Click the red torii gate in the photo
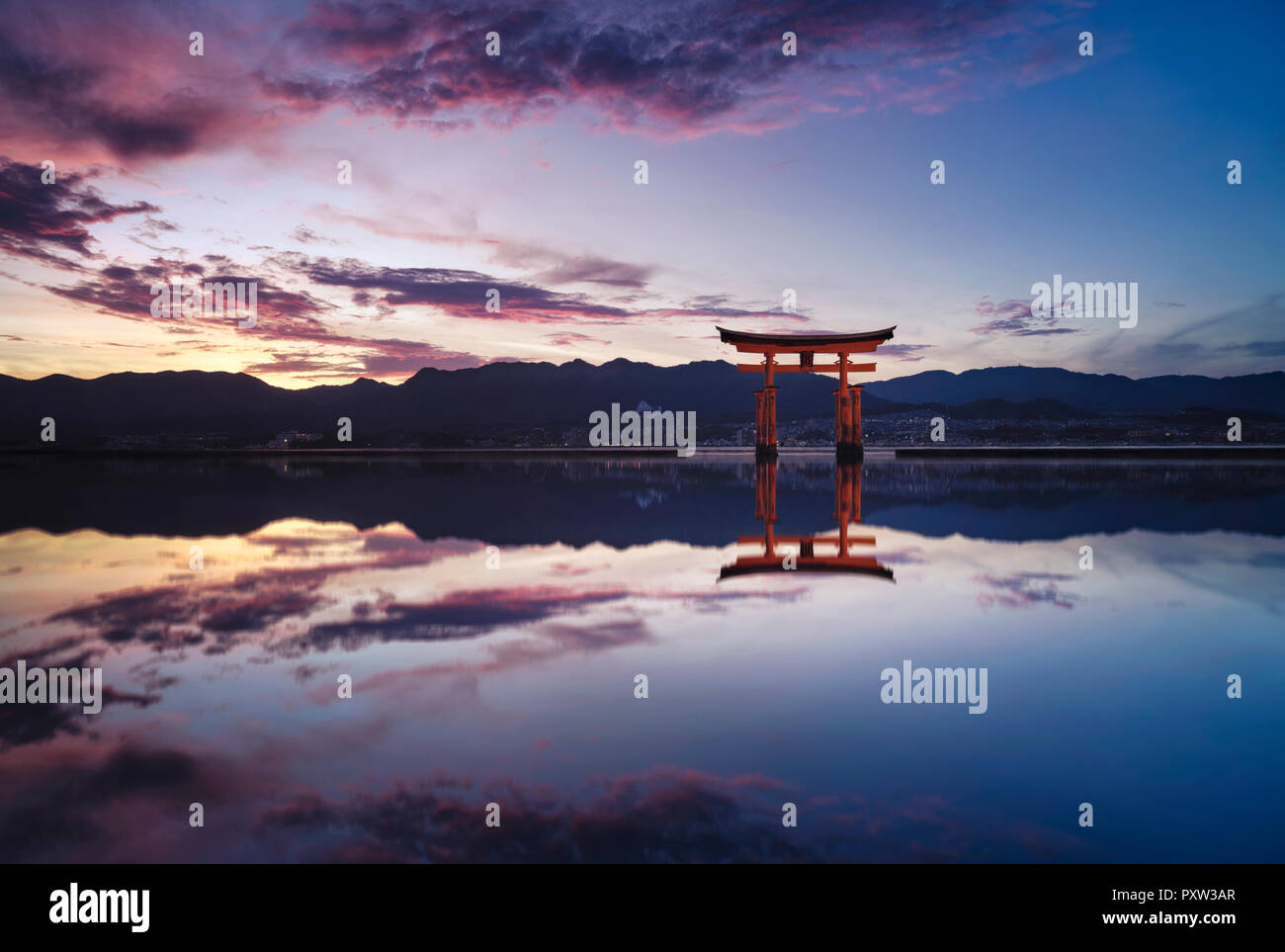Image resolution: width=1285 pixels, height=952 pixels. click(806, 393)
